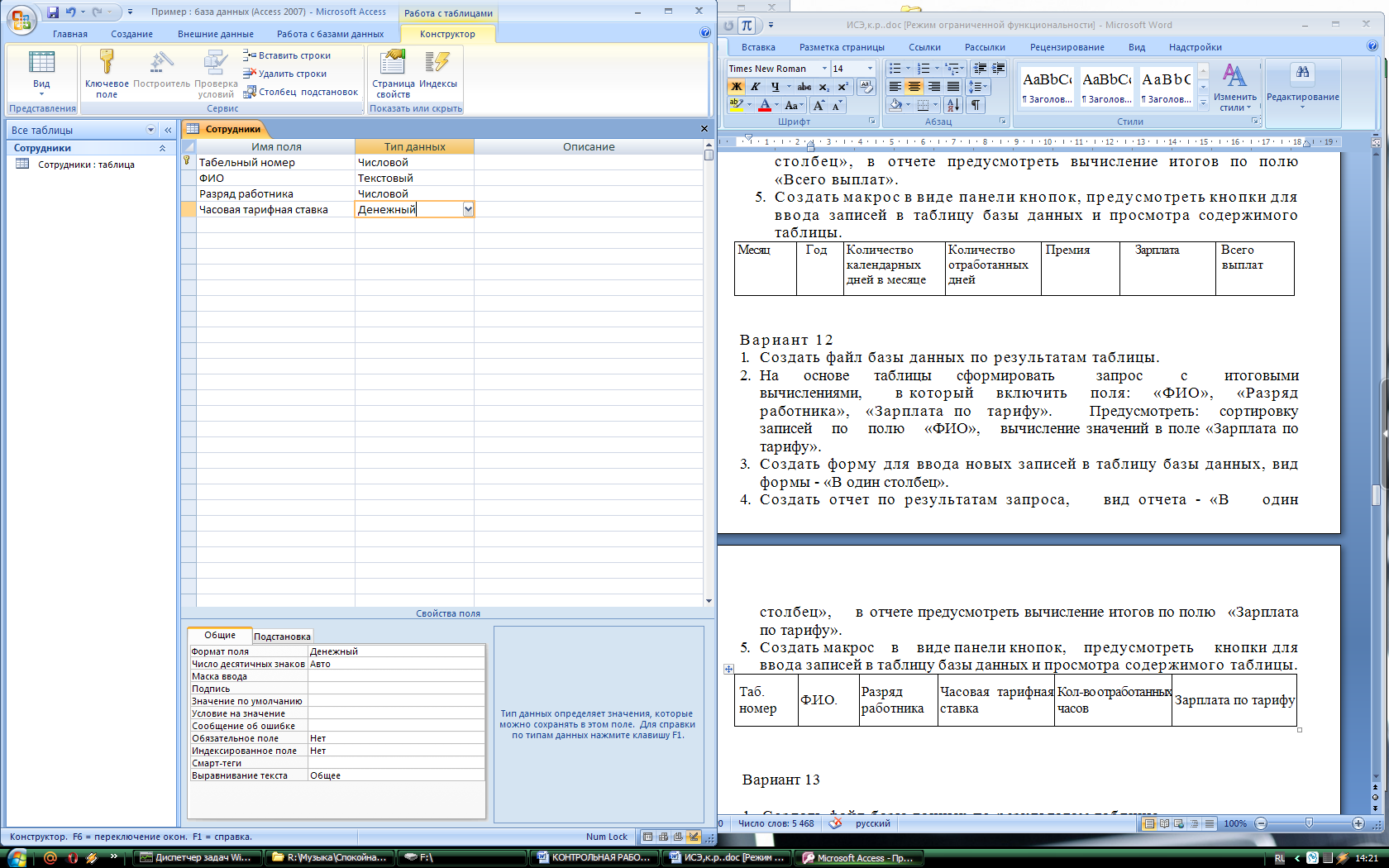The height and width of the screenshot is (868, 1389).
Task: Open Word line spacing dropdown
Action: 979,87
